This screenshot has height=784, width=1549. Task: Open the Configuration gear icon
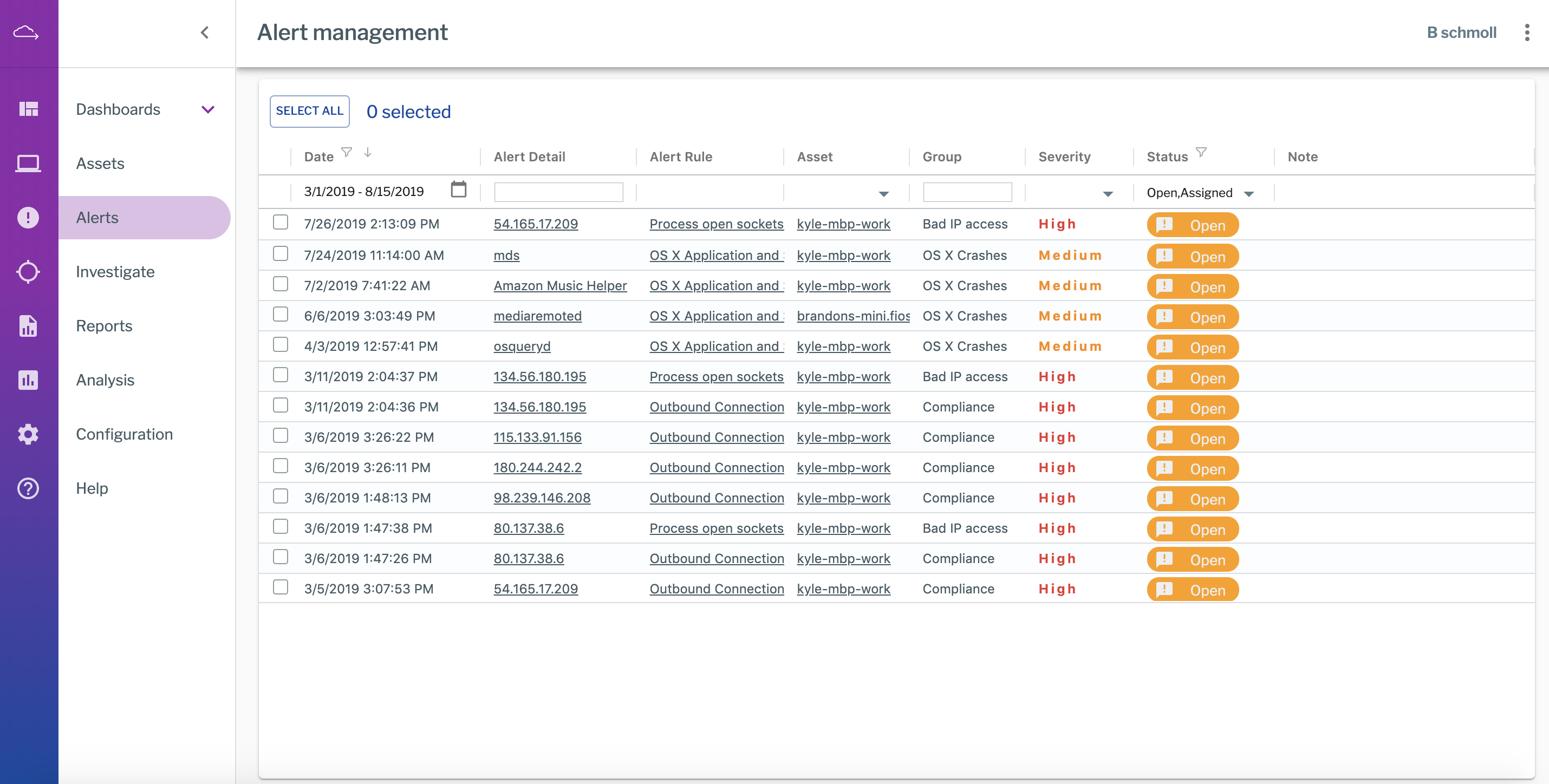pyautogui.click(x=28, y=434)
